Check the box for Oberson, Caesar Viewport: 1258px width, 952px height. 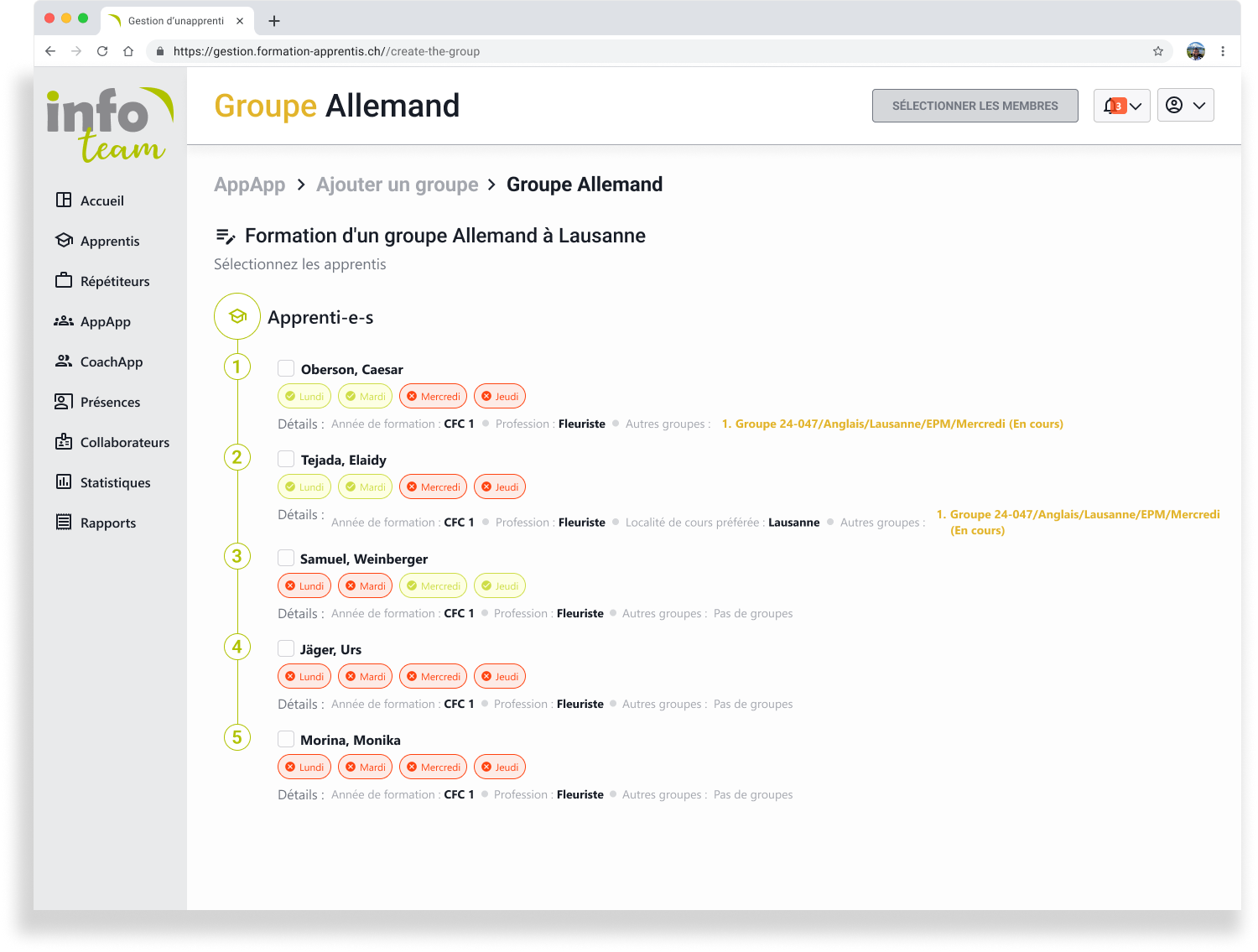[286, 368]
